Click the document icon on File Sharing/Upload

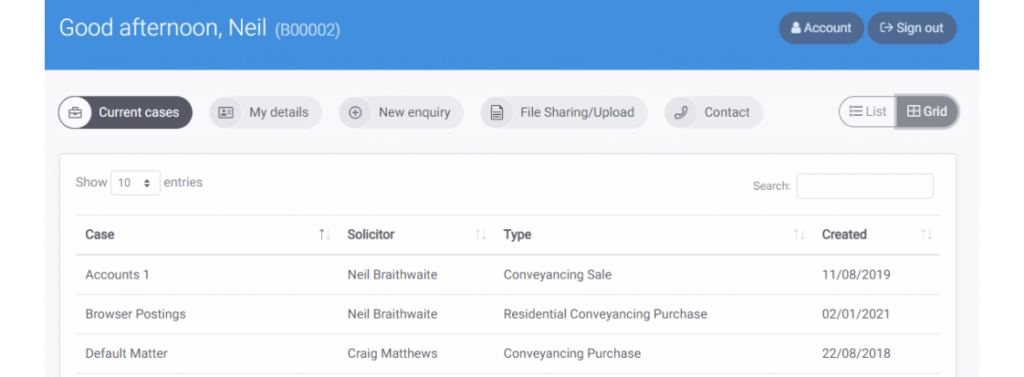click(497, 112)
